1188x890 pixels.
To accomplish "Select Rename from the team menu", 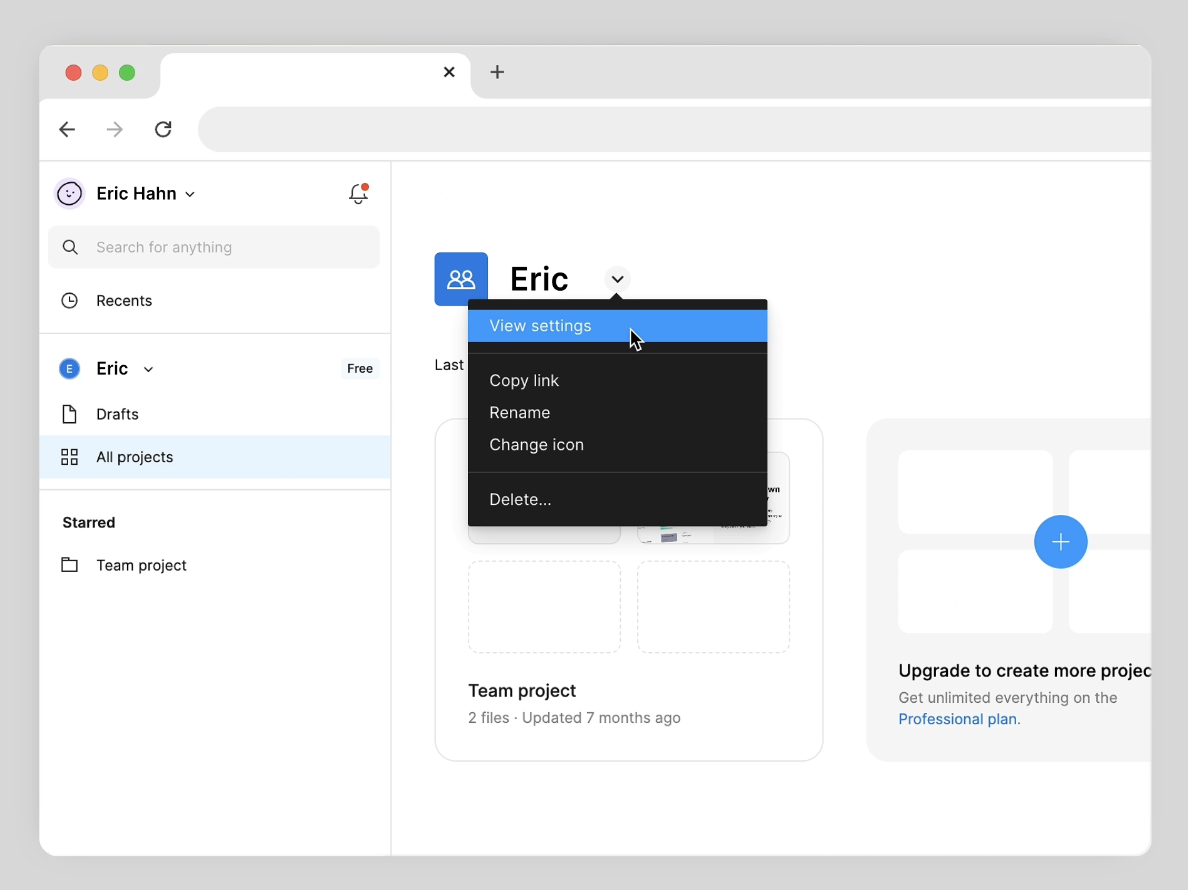I will pyautogui.click(x=519, y=413).
